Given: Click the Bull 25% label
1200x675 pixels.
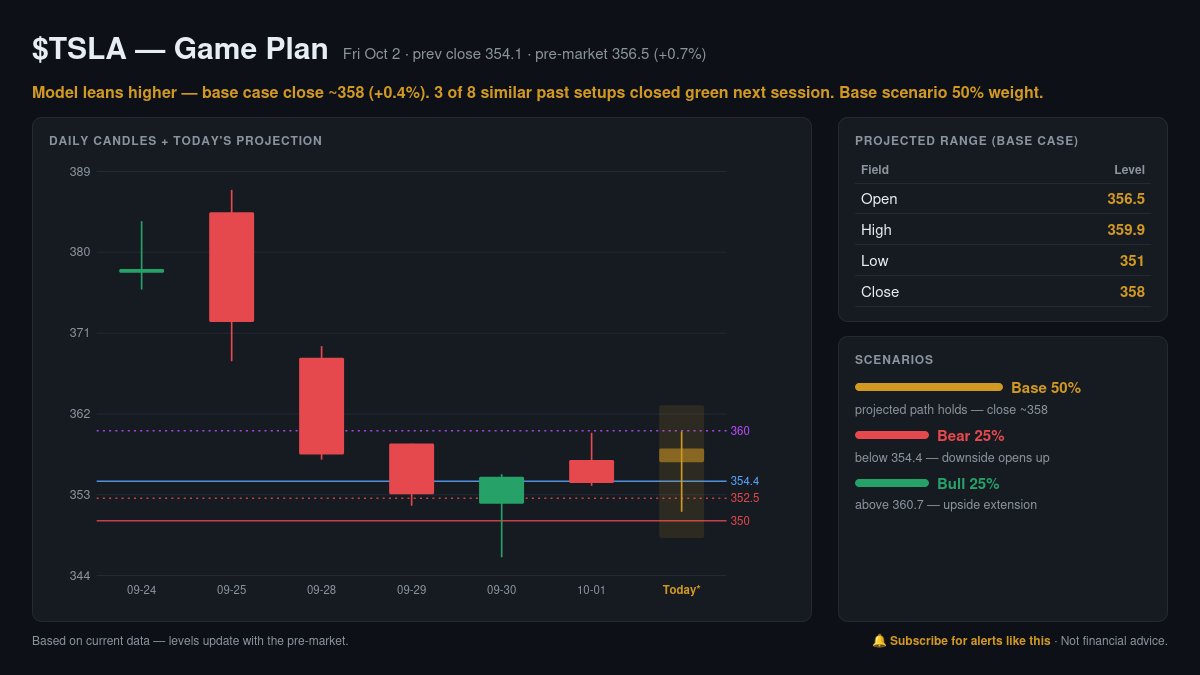Looking at the screenshot, I should click(968, 484).
